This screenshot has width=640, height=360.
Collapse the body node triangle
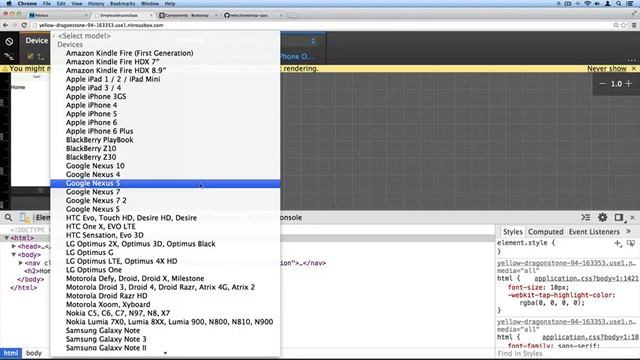pyautogui.click(x=13, y=255)
